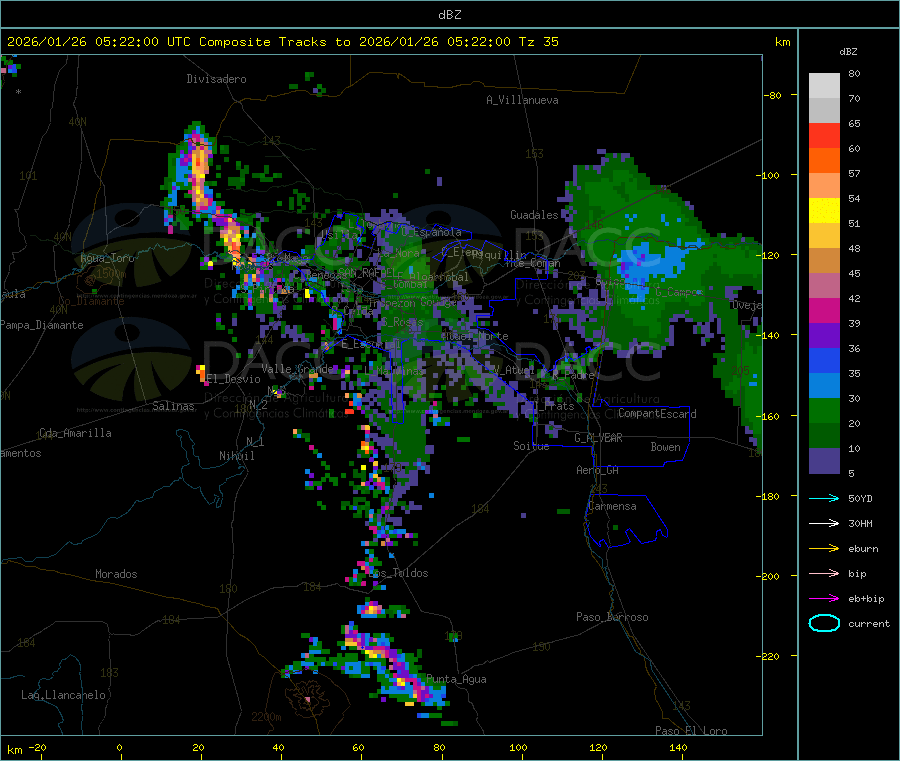Click the 'Los_Toldos' map label
This screenshot has width=900, height=761.
[398, 573]
